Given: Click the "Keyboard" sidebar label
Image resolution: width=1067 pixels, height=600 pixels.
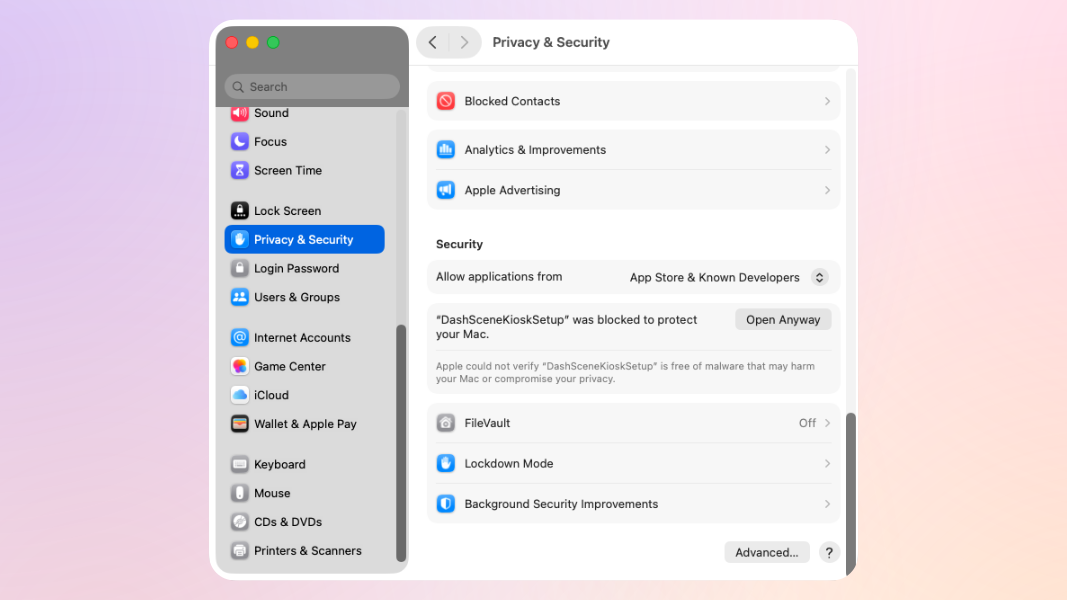Looking at the screenshot, I should (280, 465).
